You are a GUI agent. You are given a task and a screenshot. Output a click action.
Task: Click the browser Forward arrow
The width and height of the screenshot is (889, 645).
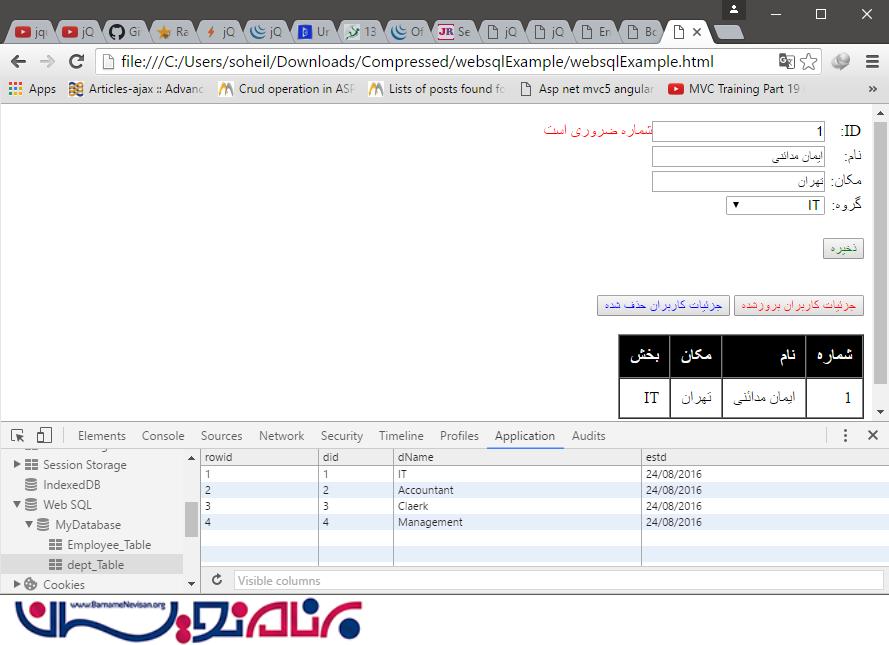point(48,61)
